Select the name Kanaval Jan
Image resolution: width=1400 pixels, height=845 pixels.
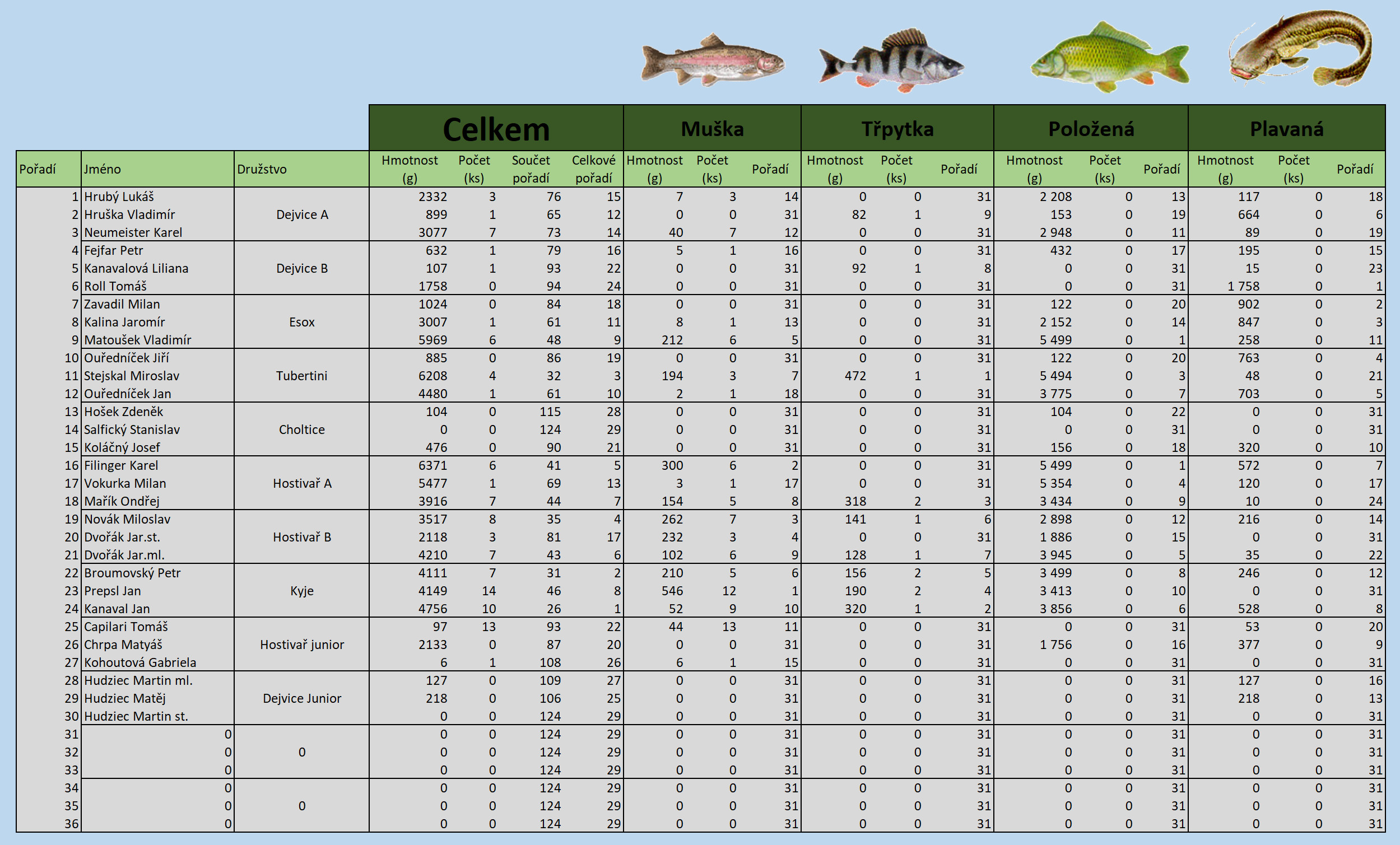[x=117, y=609]
